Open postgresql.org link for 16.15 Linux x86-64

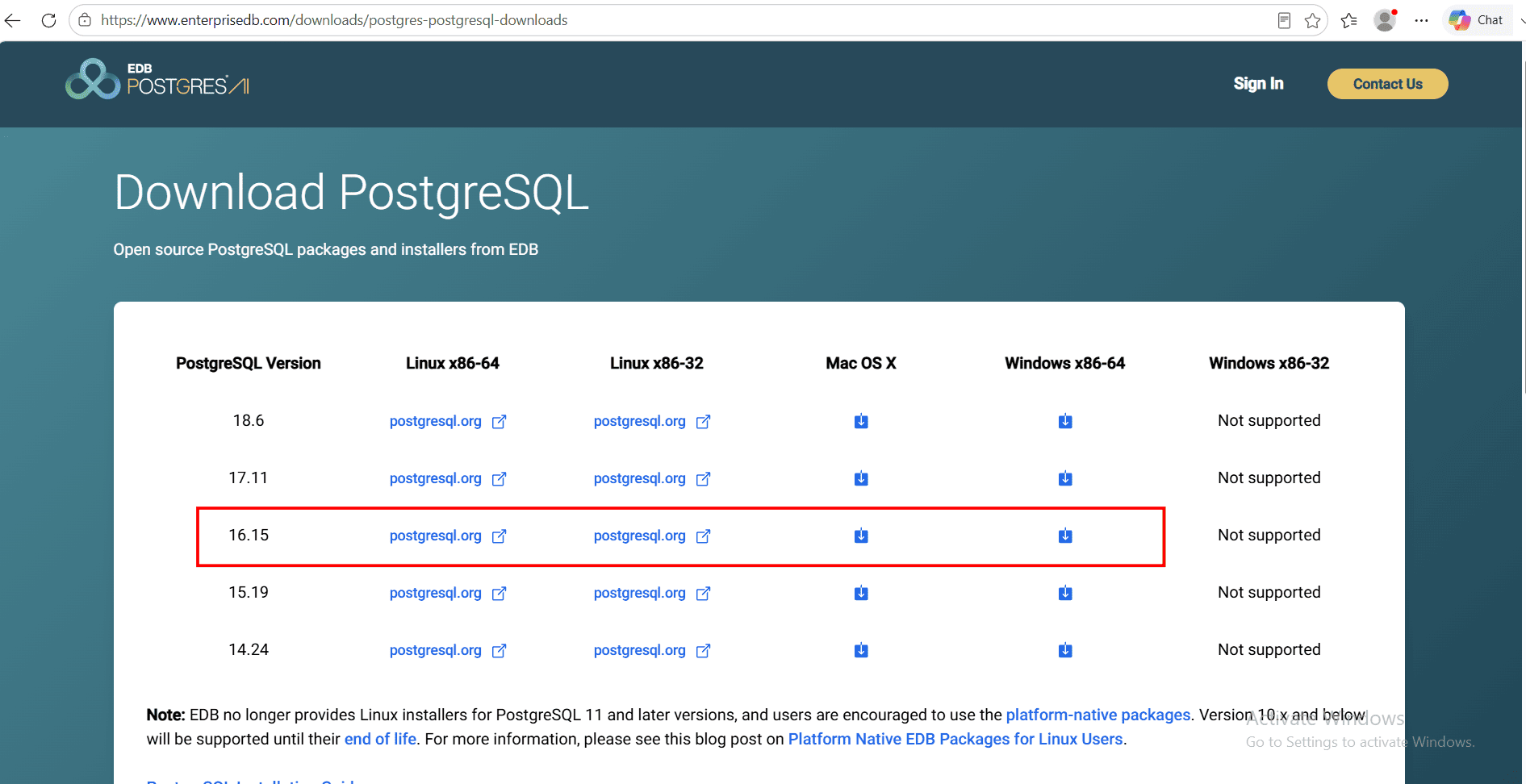click(x=448, y=536)
